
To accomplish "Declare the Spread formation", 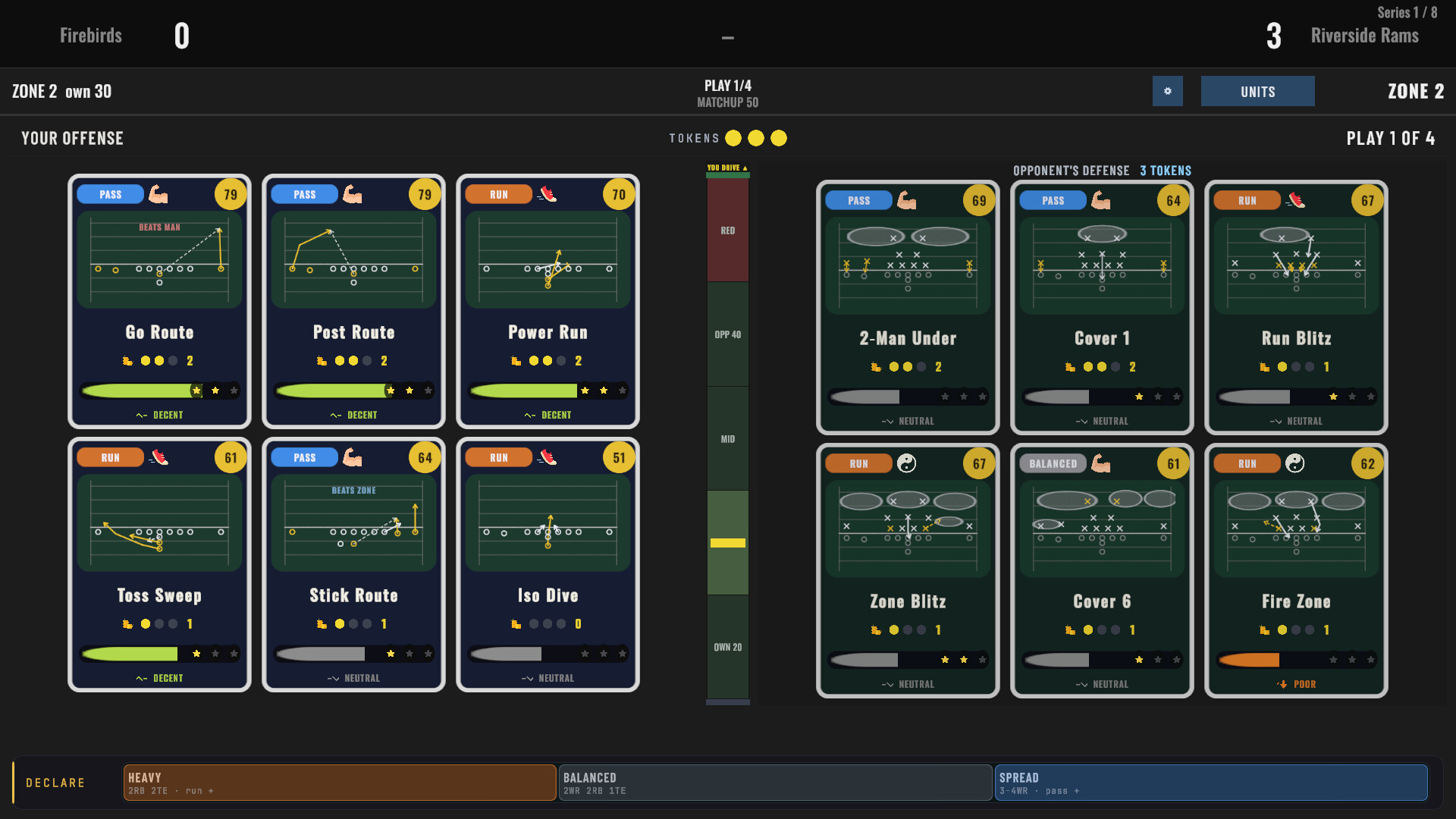I will point(1211,783).
